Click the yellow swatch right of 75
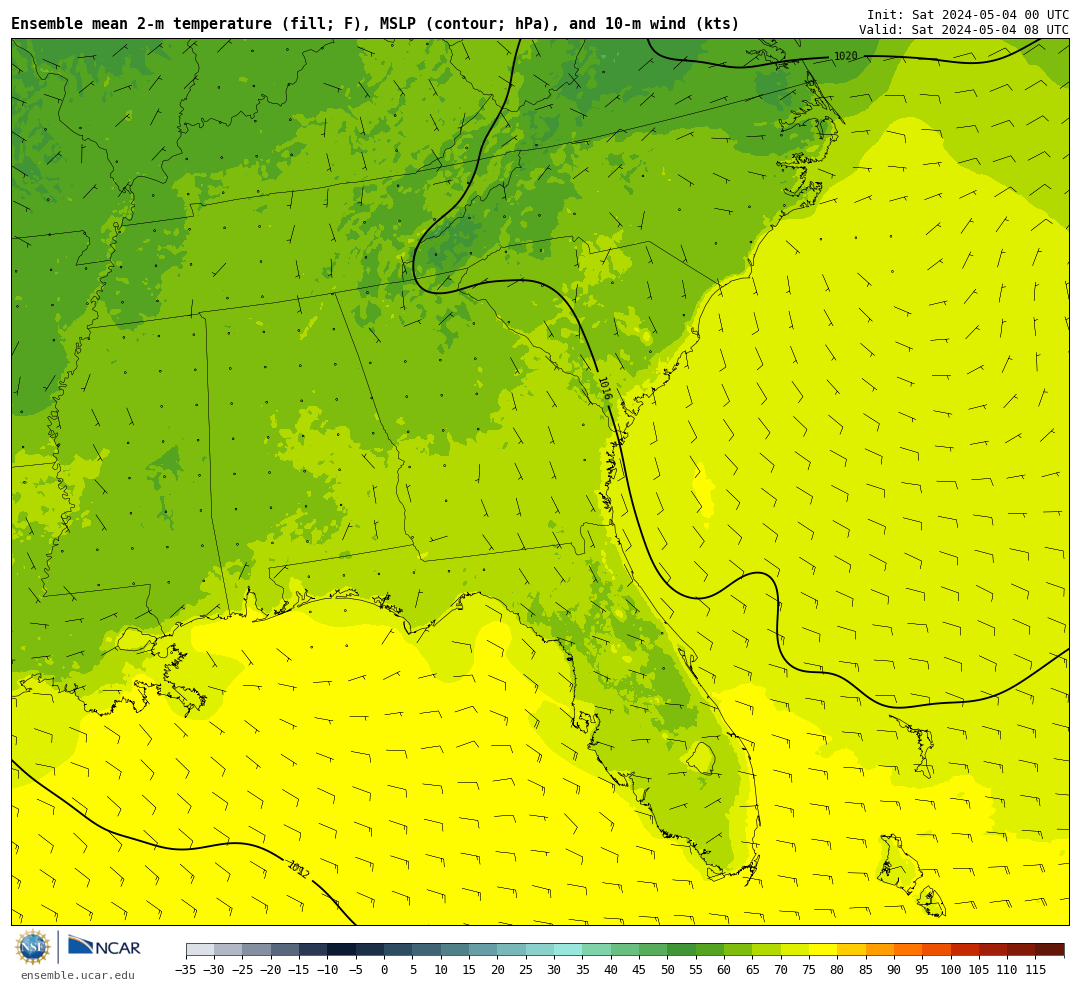Screen dimensions: 1080x988 [x=822, y=950]
